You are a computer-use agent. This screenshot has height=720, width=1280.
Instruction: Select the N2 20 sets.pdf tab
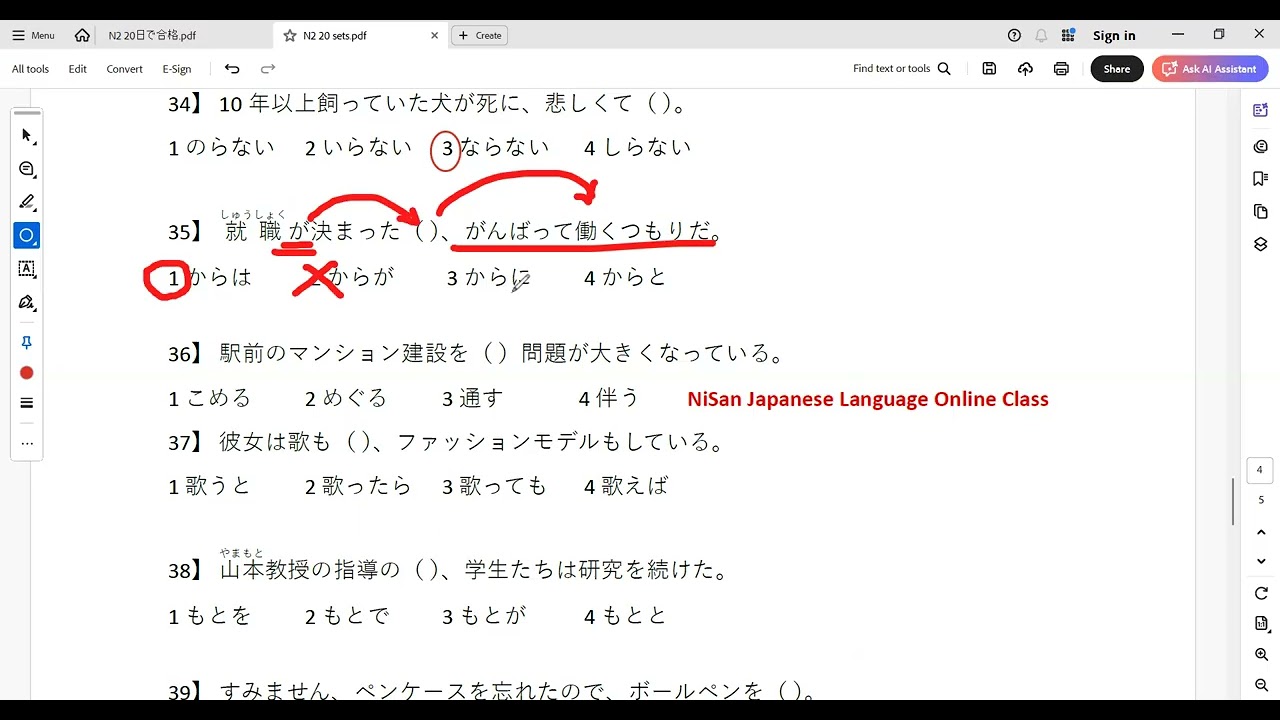334,35
